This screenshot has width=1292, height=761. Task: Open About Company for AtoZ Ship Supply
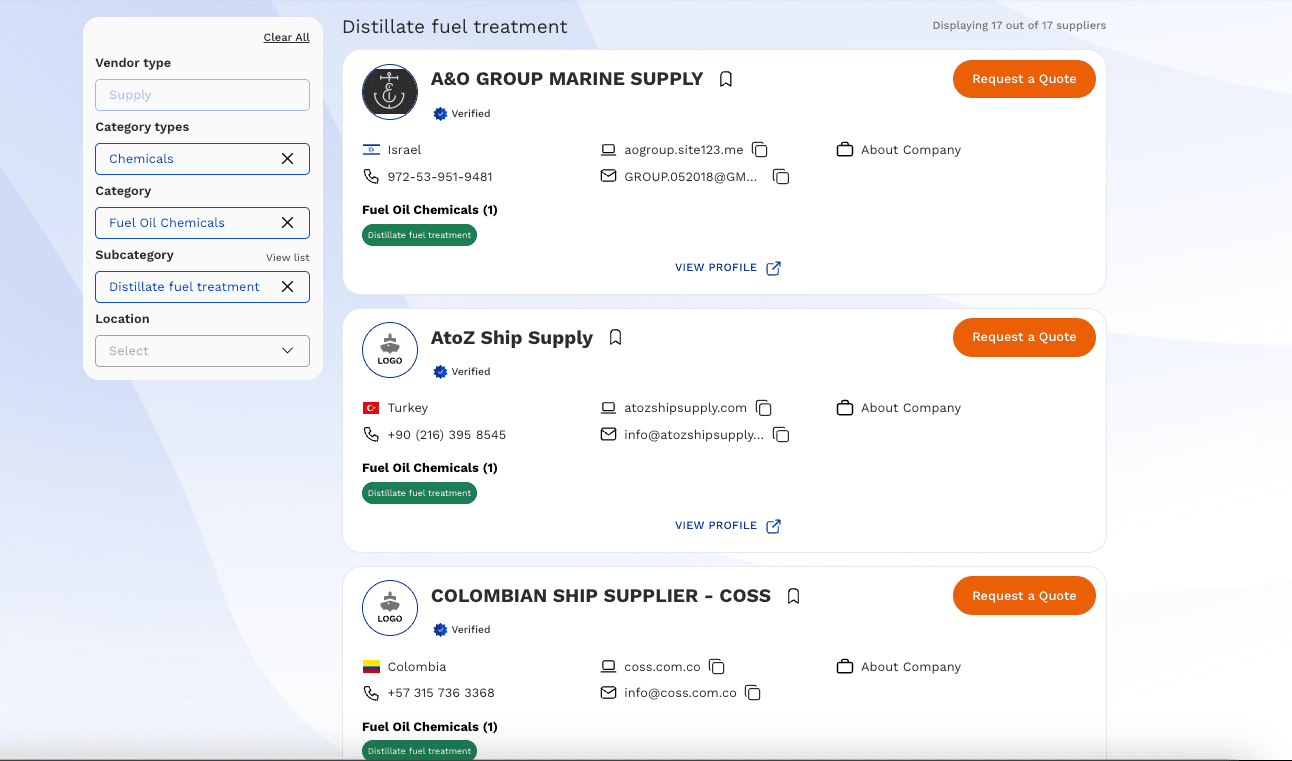click(x=899, y=408)
